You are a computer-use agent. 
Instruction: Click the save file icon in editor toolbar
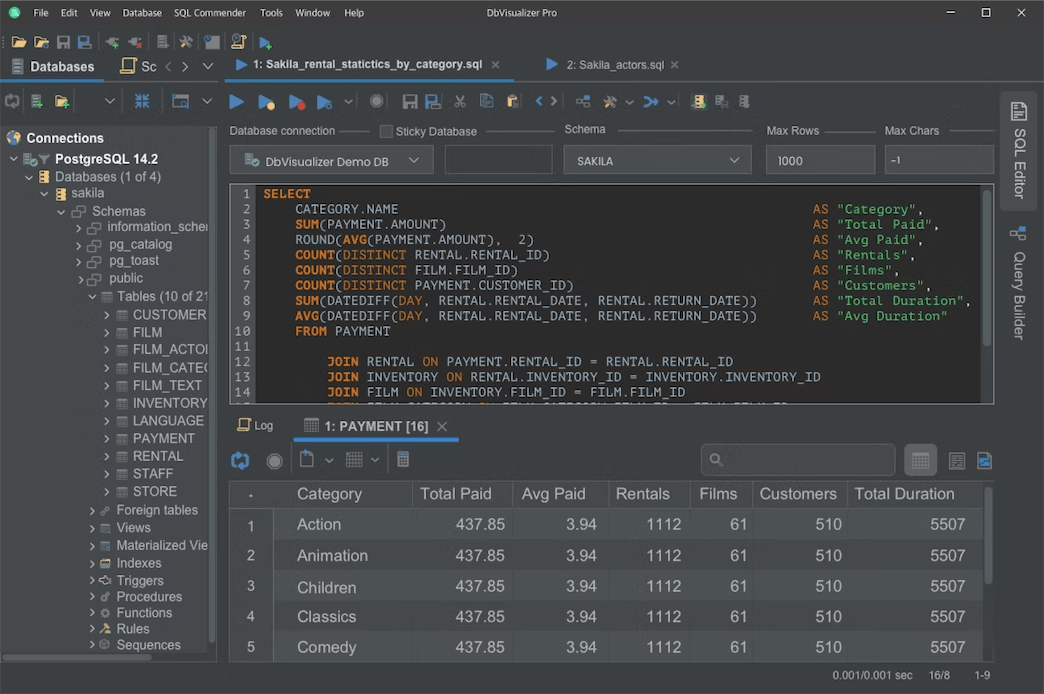pyautogui.click(x=409, y=101)
